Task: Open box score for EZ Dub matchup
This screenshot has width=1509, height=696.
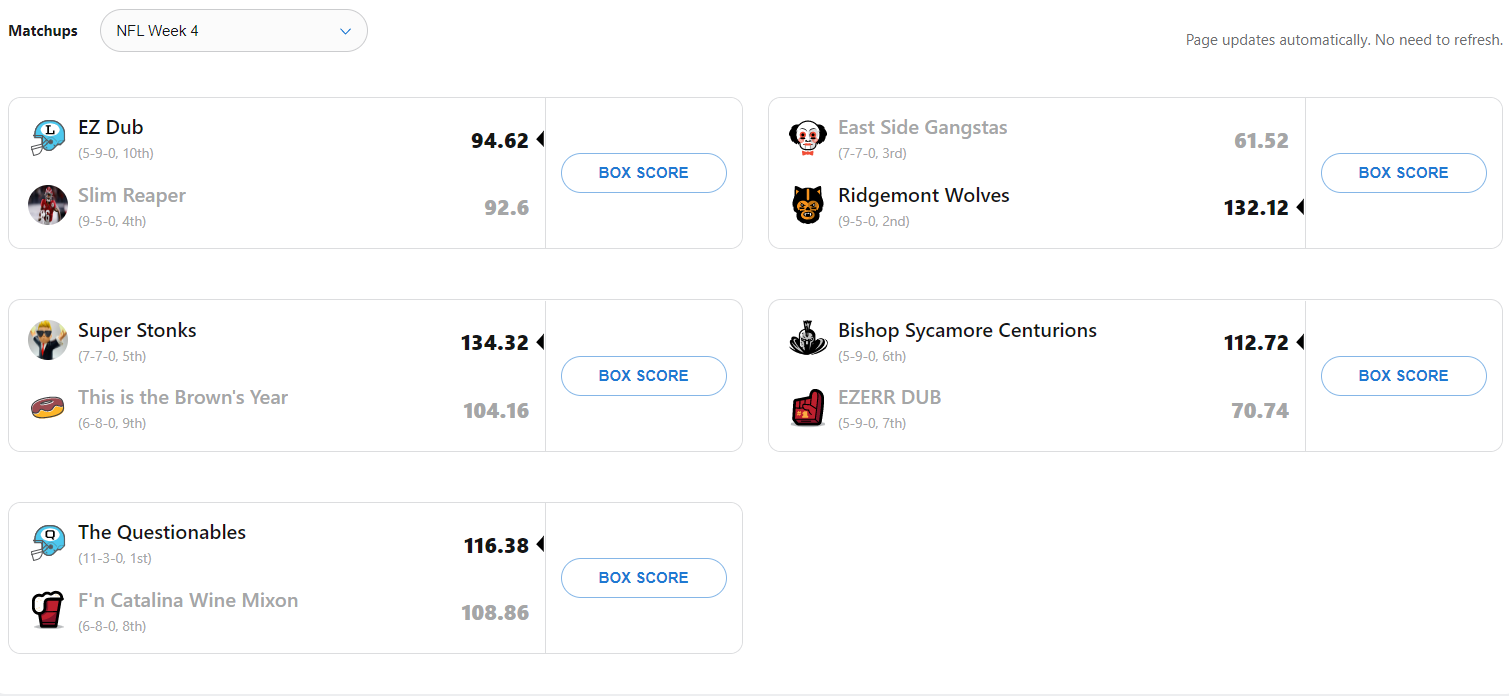Action: coord(643,173)
